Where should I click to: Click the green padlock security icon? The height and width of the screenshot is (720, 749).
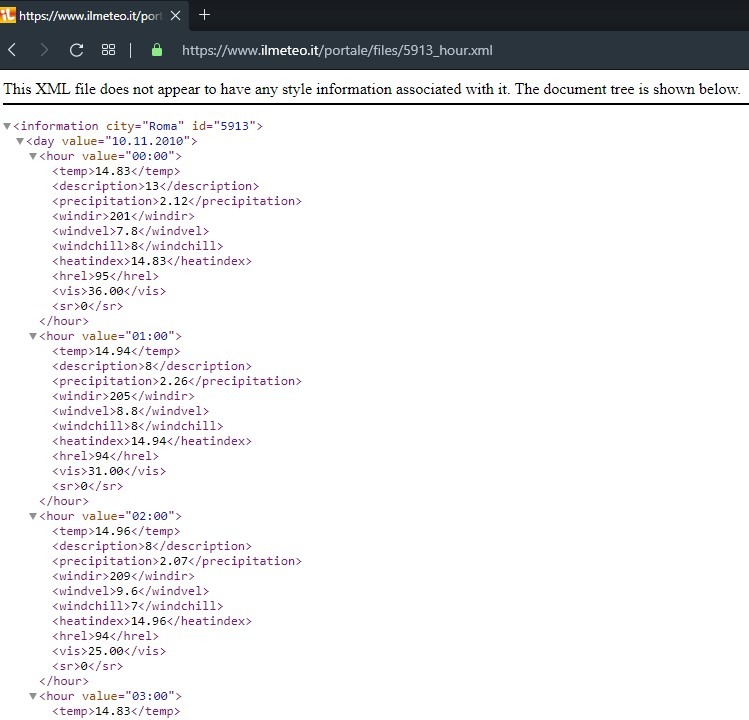157,50
